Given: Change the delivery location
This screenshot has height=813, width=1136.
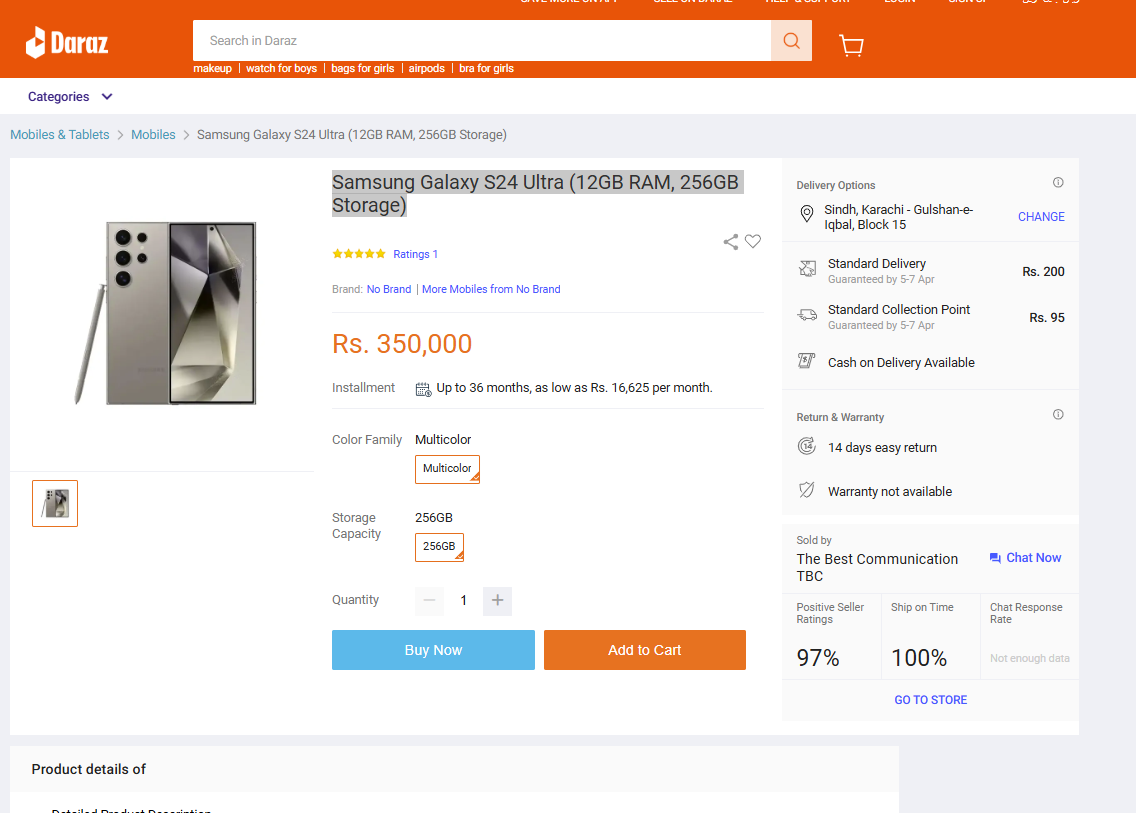Looking at the screenshot, I should [1041, 217].
